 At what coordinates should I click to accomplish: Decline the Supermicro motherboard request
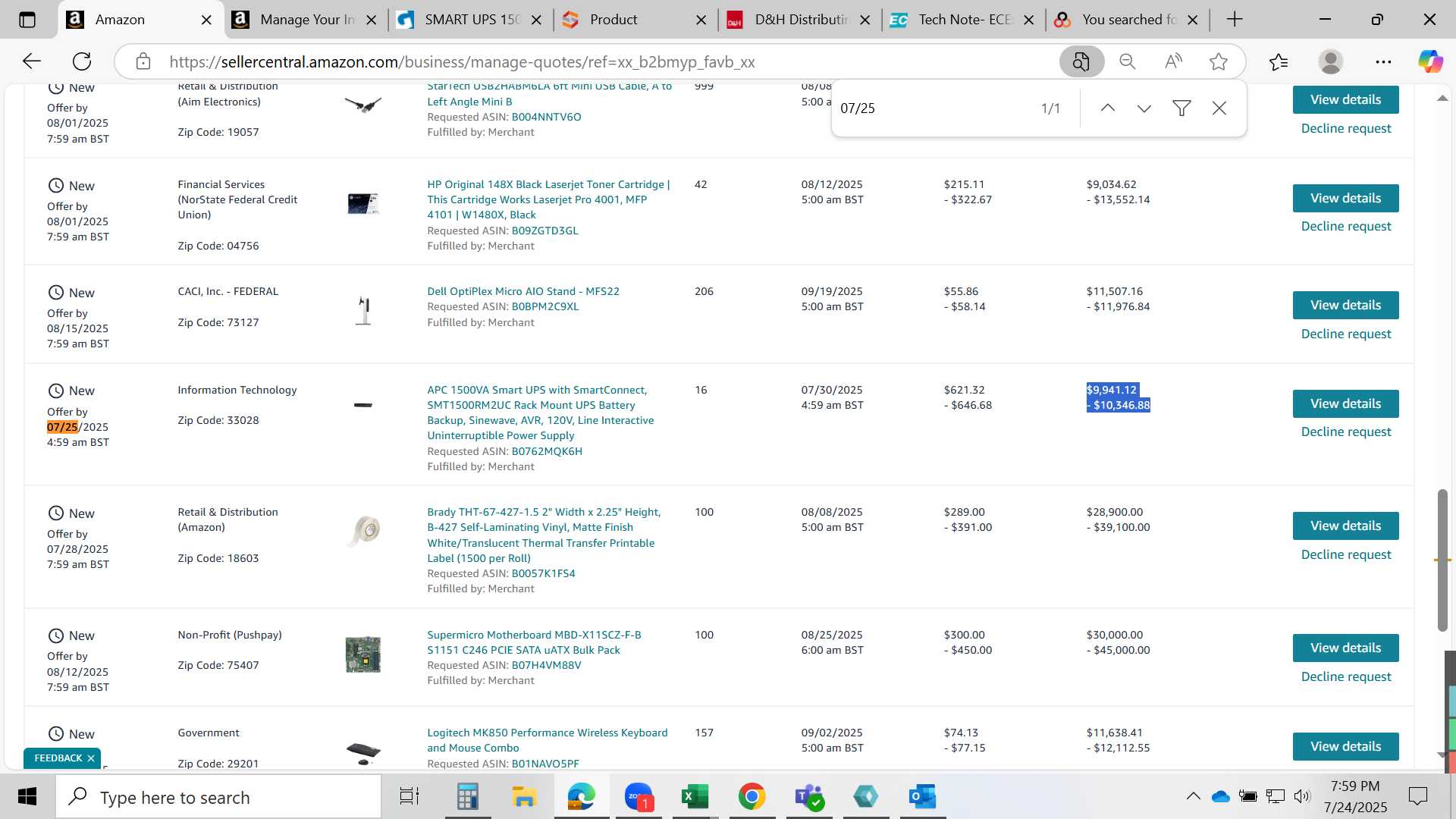pos(1345,677)
